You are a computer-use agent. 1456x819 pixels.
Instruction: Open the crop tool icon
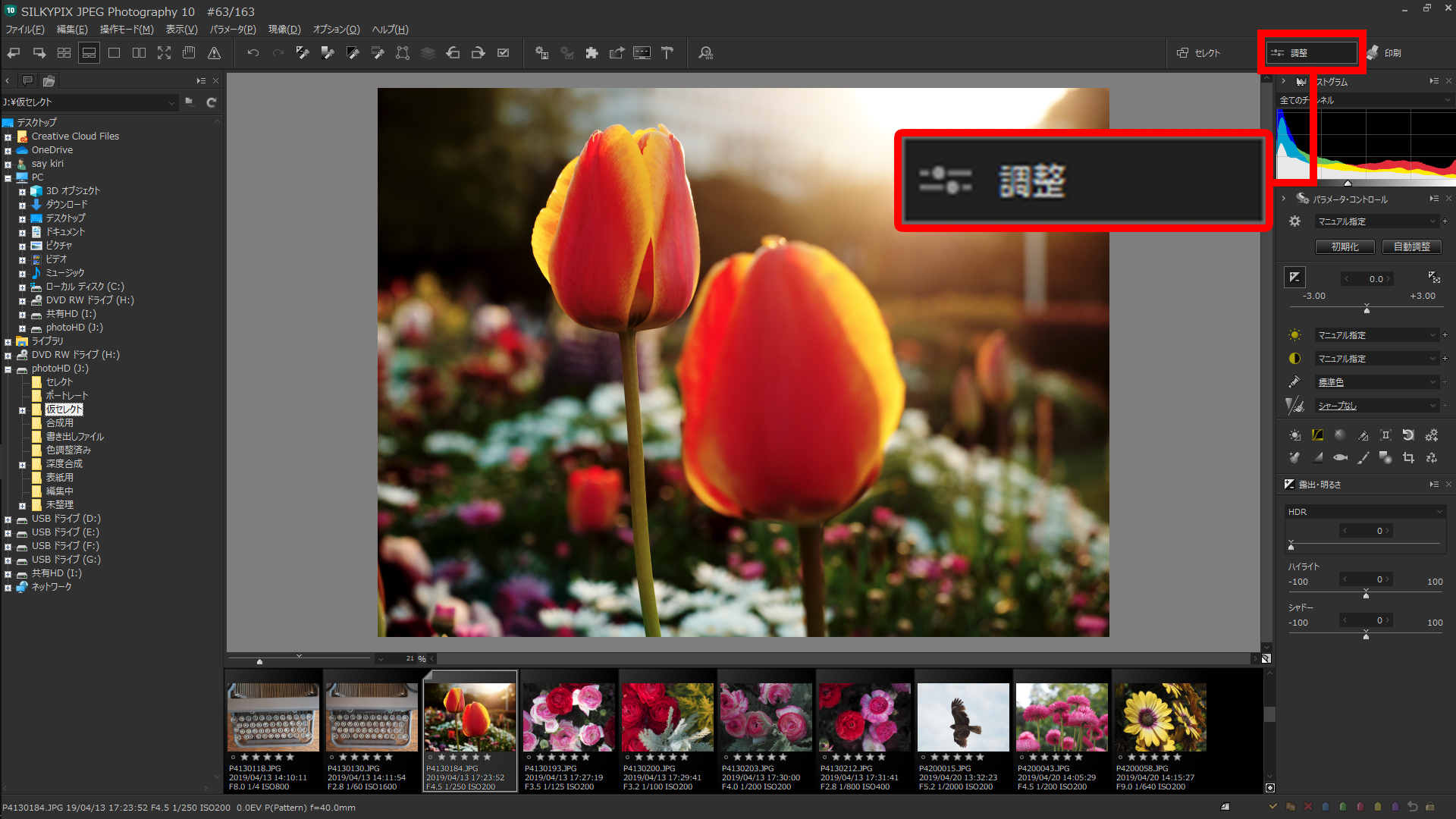(x=1408, y=457)
